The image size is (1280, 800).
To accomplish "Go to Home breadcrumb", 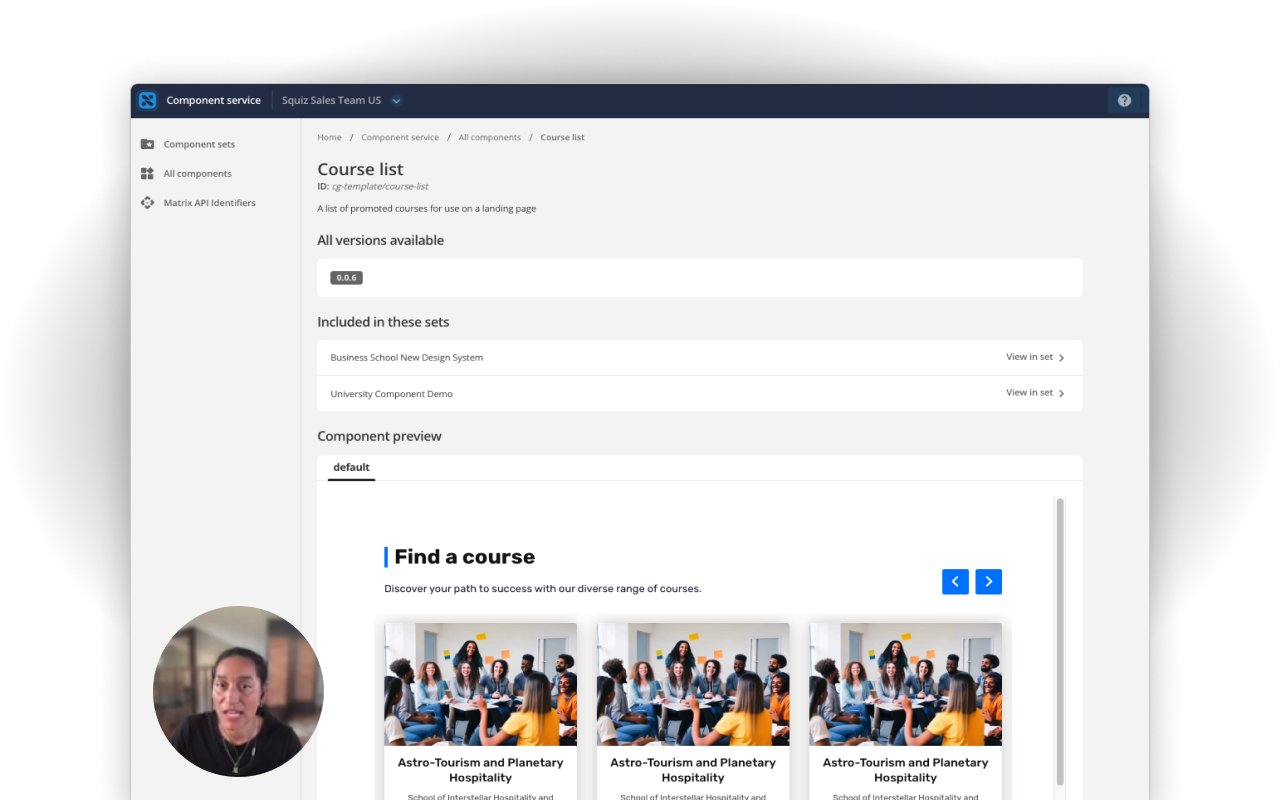I will [x=329, y=137].
